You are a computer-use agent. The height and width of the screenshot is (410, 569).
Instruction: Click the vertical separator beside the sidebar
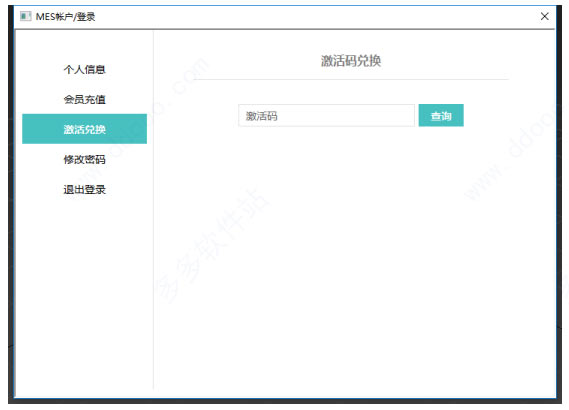[x=153, y=210]
